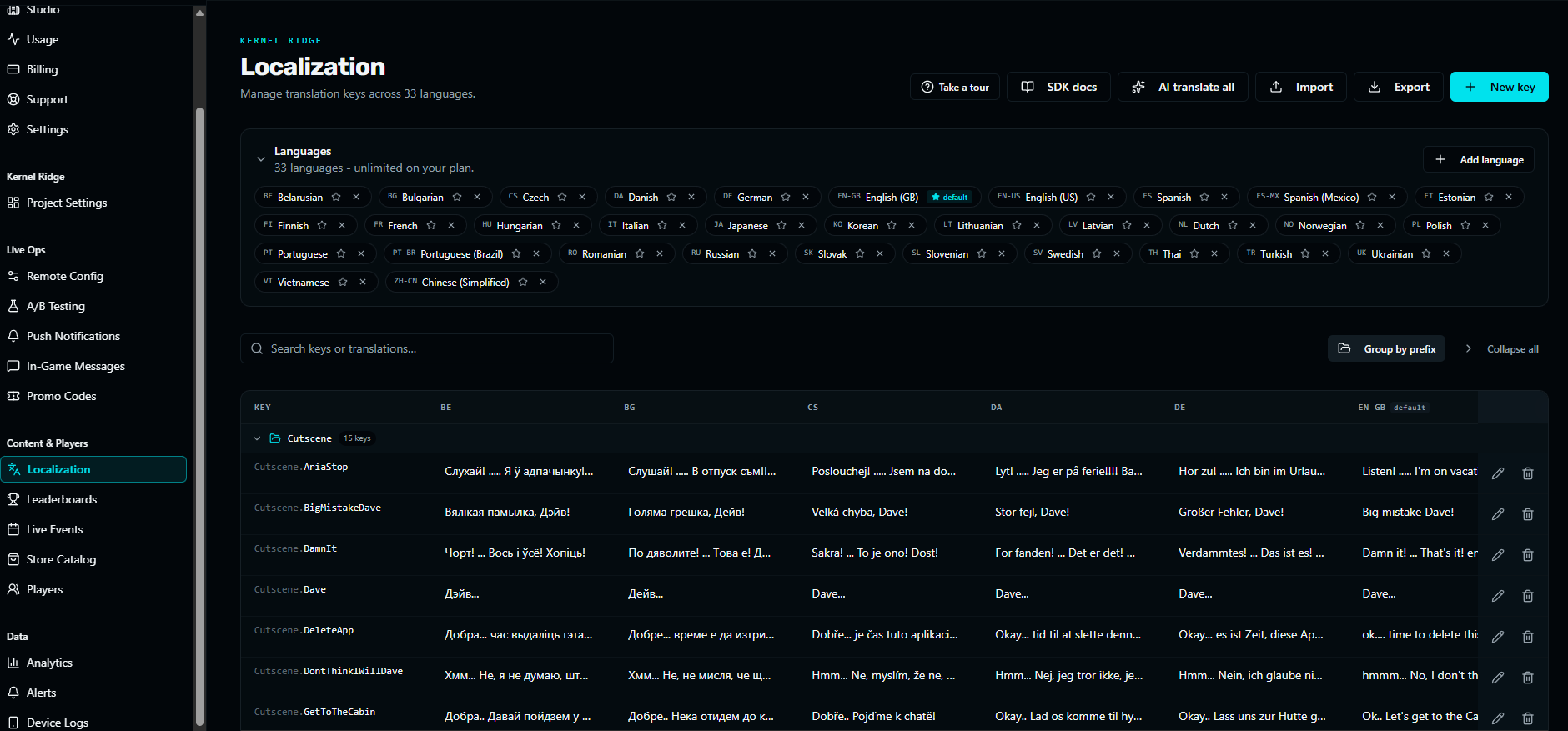Viewport: 1568px width, 731px height.
Task: Set English (US) as default with star
Action: click(x=1091, y=198)
